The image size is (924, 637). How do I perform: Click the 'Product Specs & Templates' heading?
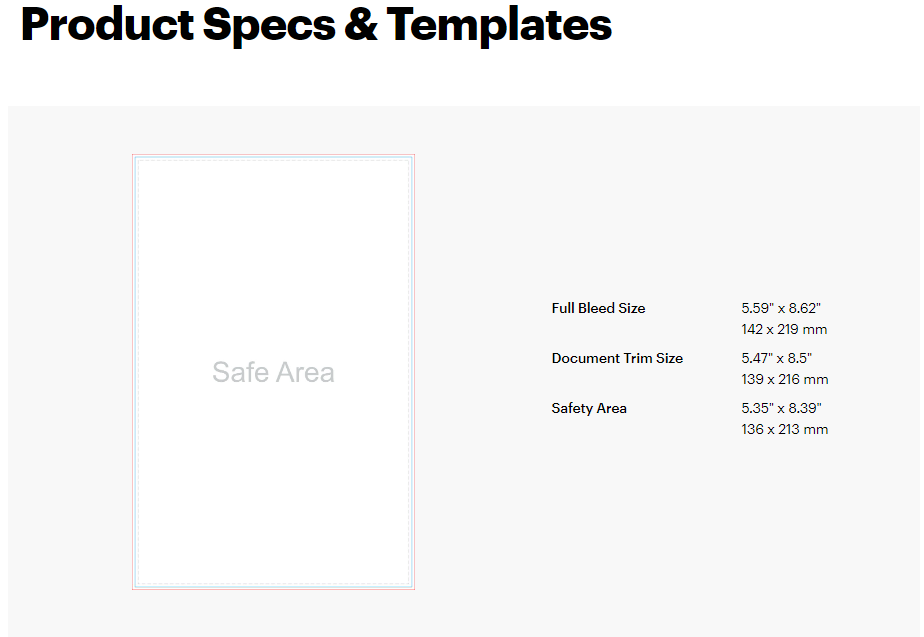[x=316, y=24]
